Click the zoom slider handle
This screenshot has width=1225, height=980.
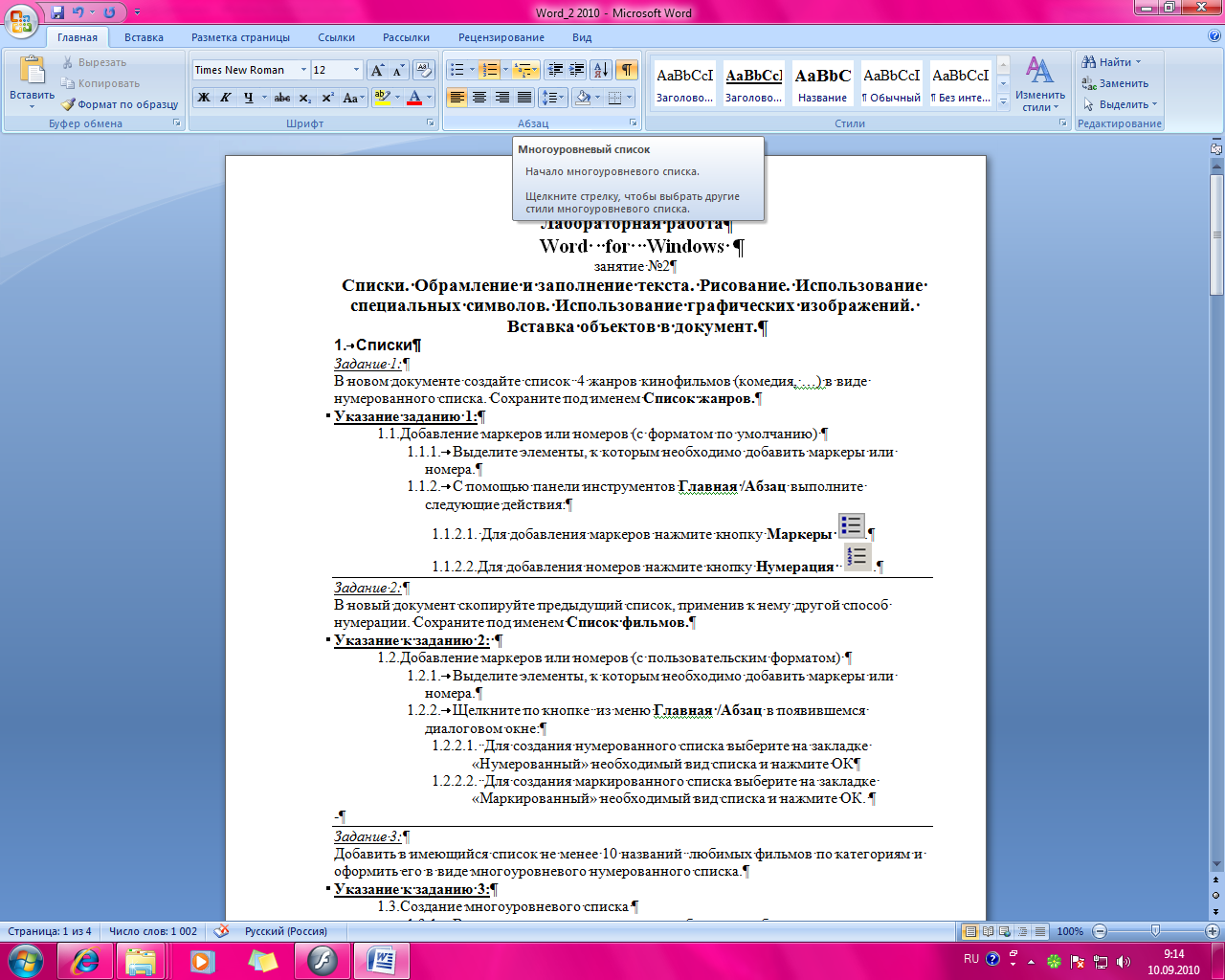point(1155,931)
